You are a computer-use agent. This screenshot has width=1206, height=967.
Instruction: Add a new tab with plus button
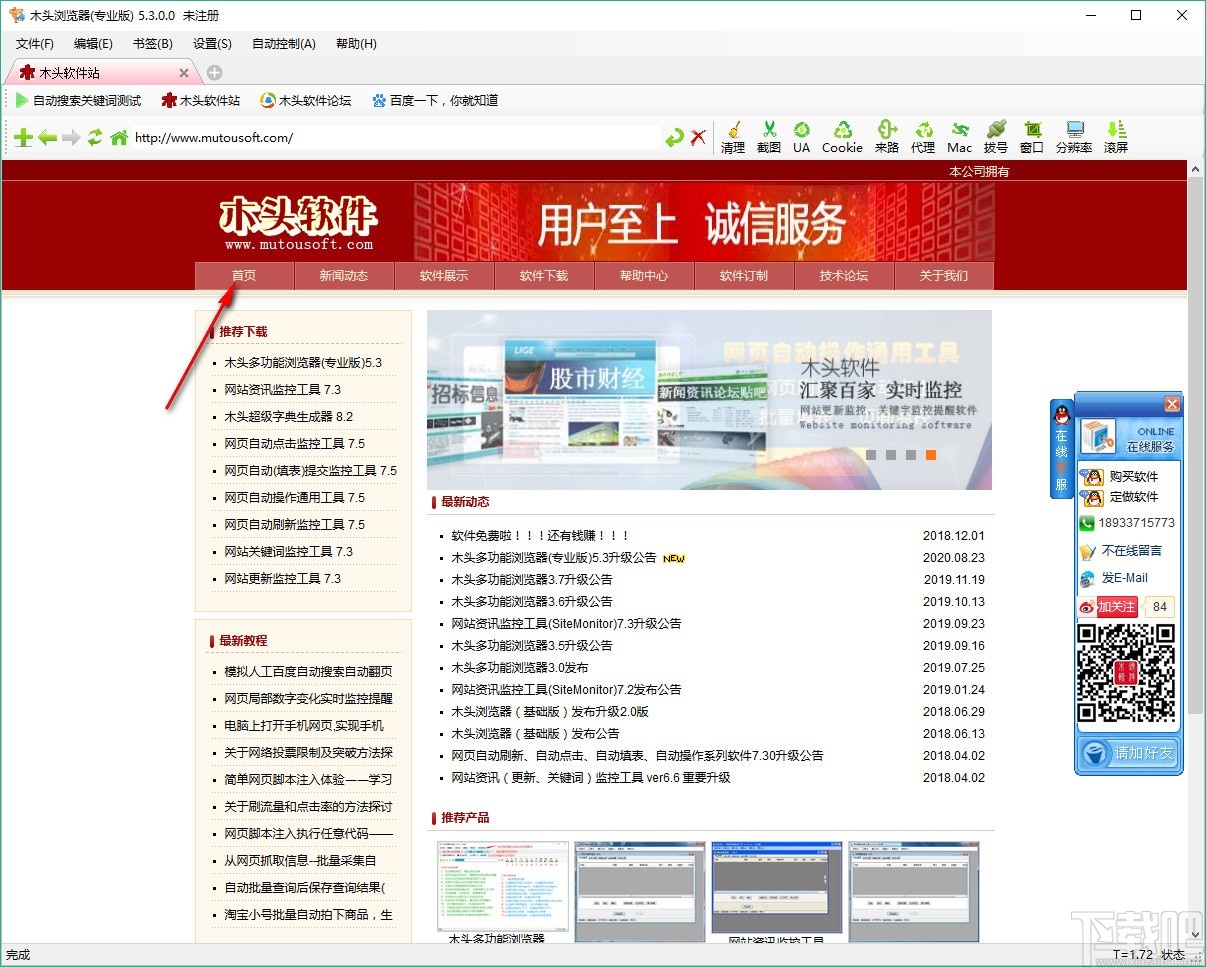tap(214, 73)
